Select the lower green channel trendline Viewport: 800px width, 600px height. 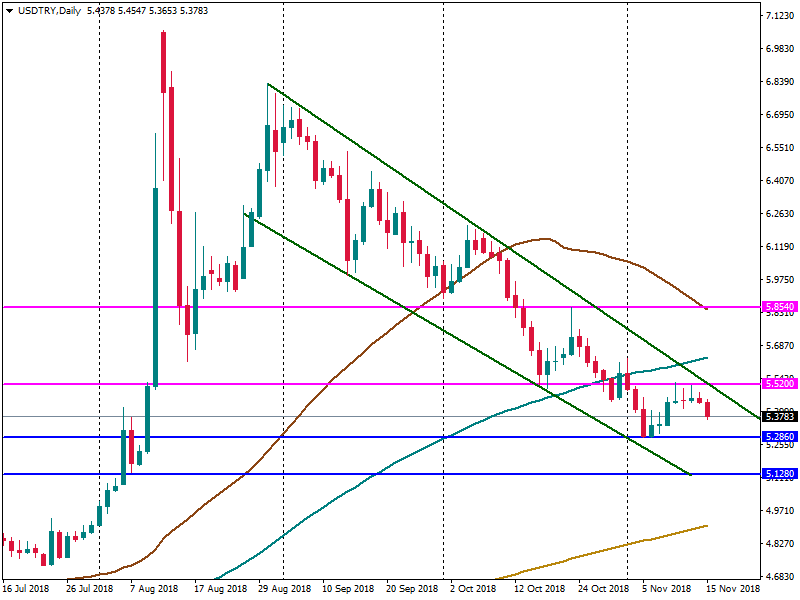400,301
